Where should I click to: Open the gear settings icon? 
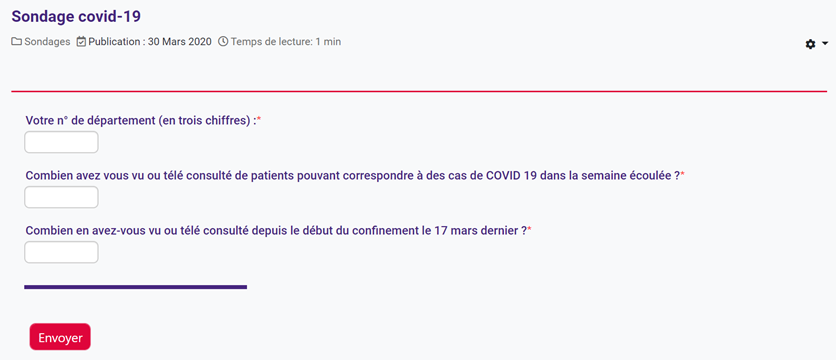point(810,44)
